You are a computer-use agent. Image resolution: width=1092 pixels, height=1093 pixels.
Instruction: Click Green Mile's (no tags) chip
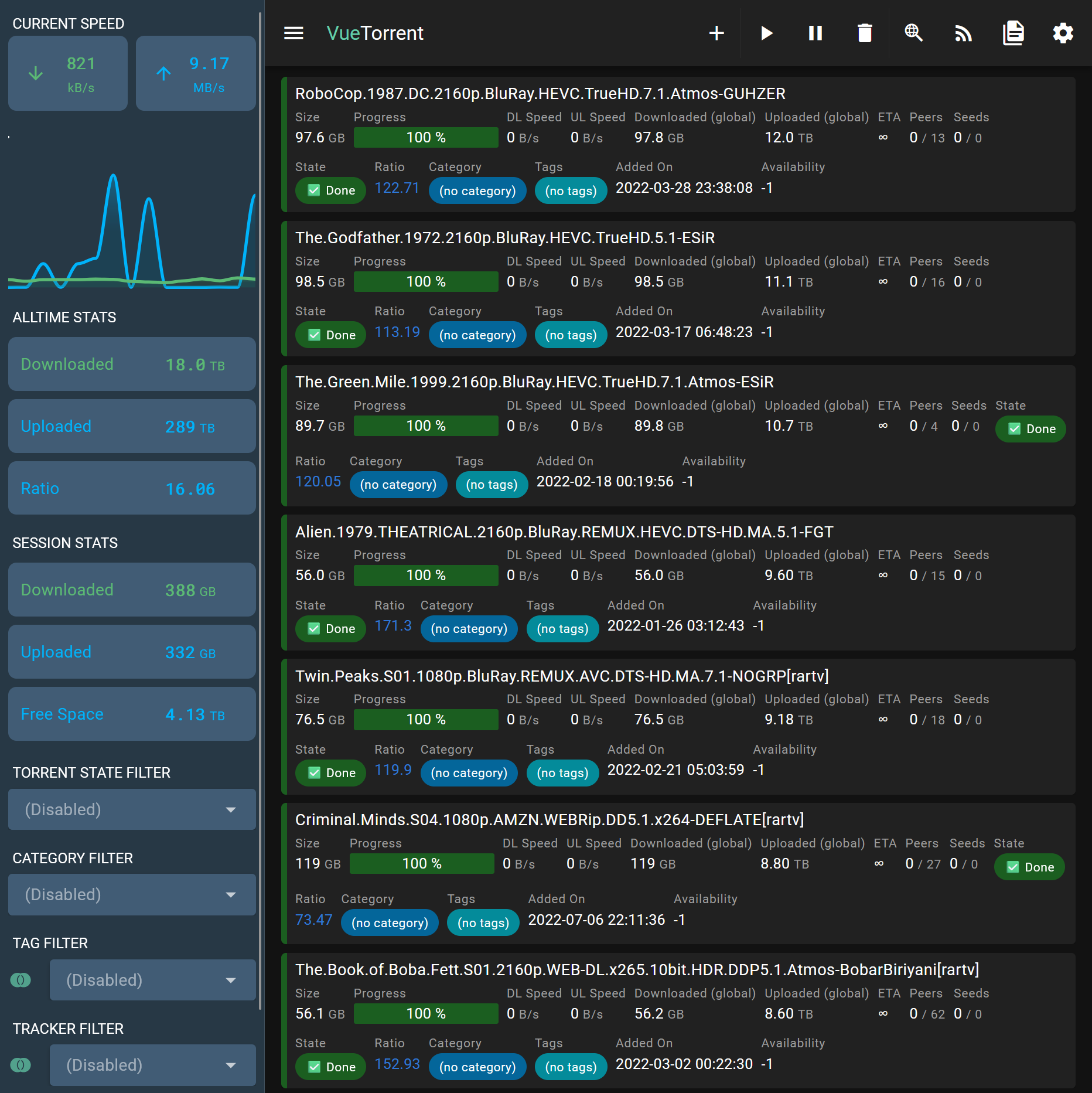(492, 485)
